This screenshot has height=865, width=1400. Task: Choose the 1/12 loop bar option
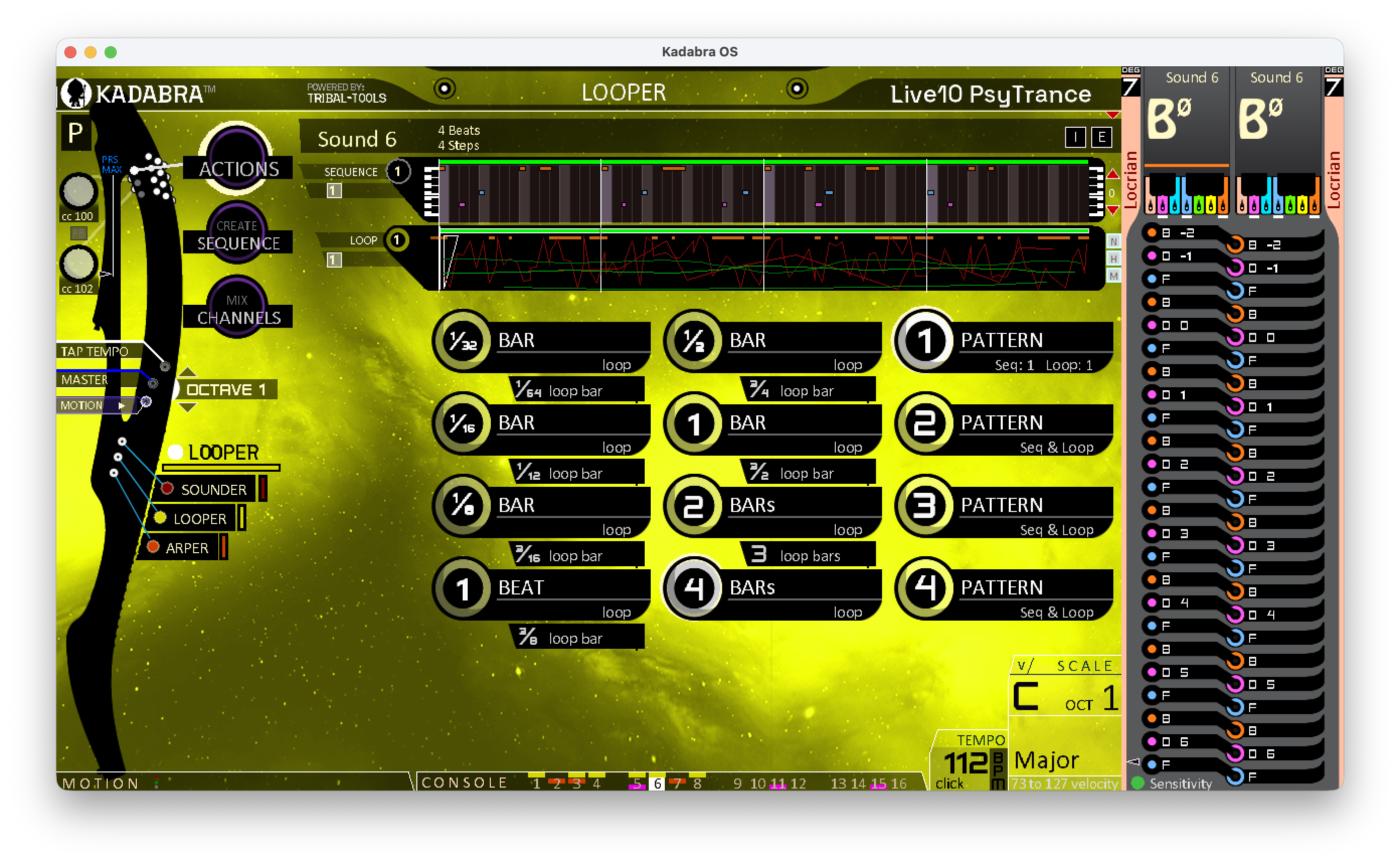(578, 473)
